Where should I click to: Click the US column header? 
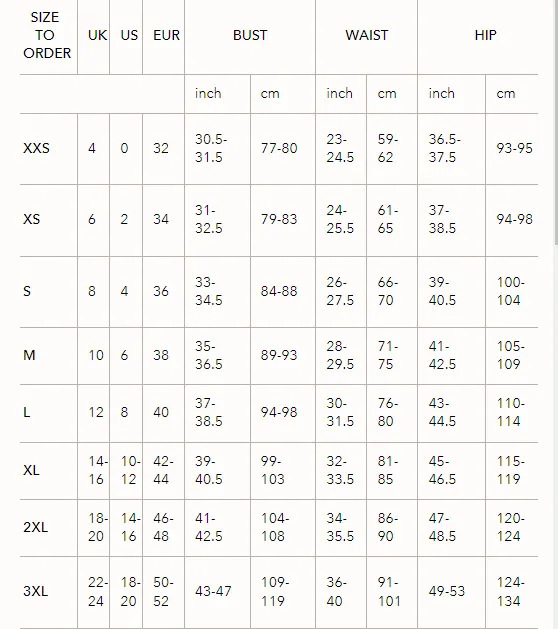pyautogui.click(x=129, y=35)
